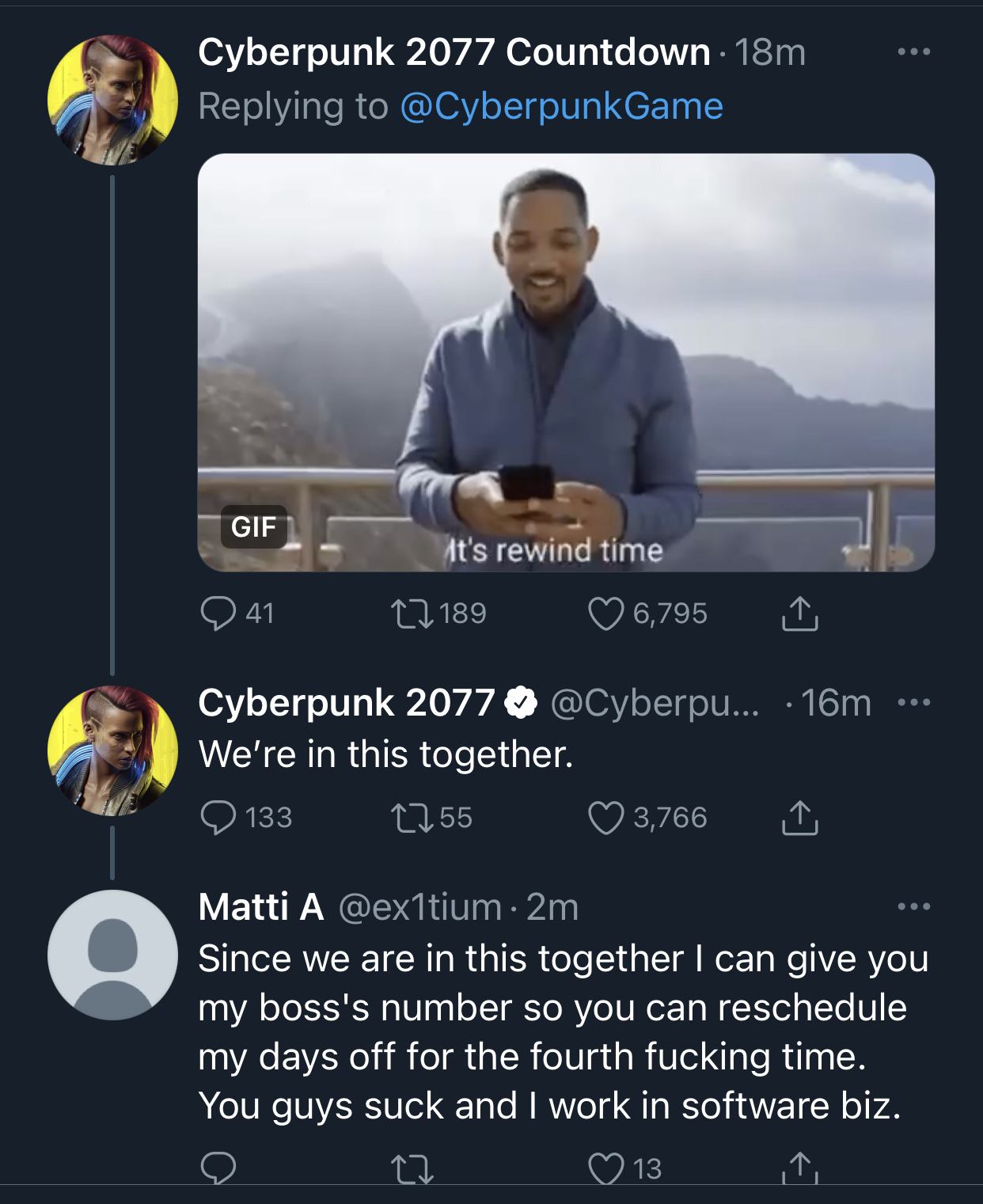Open more options for verified Cyberpunk 2077 tweet
The height and width of the screenshot is (1204, 983).
(914, 702)
